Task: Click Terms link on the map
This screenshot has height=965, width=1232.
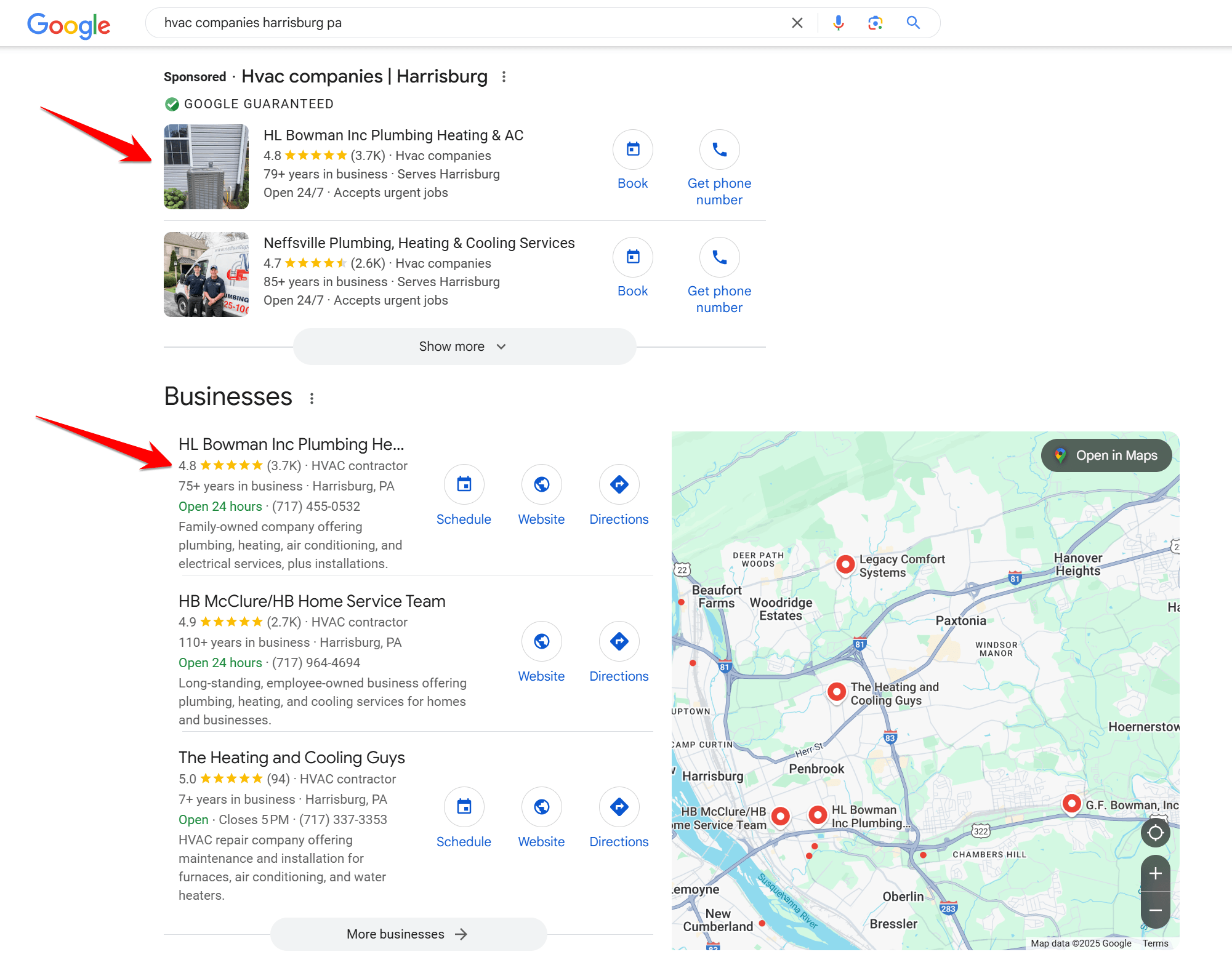Action: coord(1155,943)
